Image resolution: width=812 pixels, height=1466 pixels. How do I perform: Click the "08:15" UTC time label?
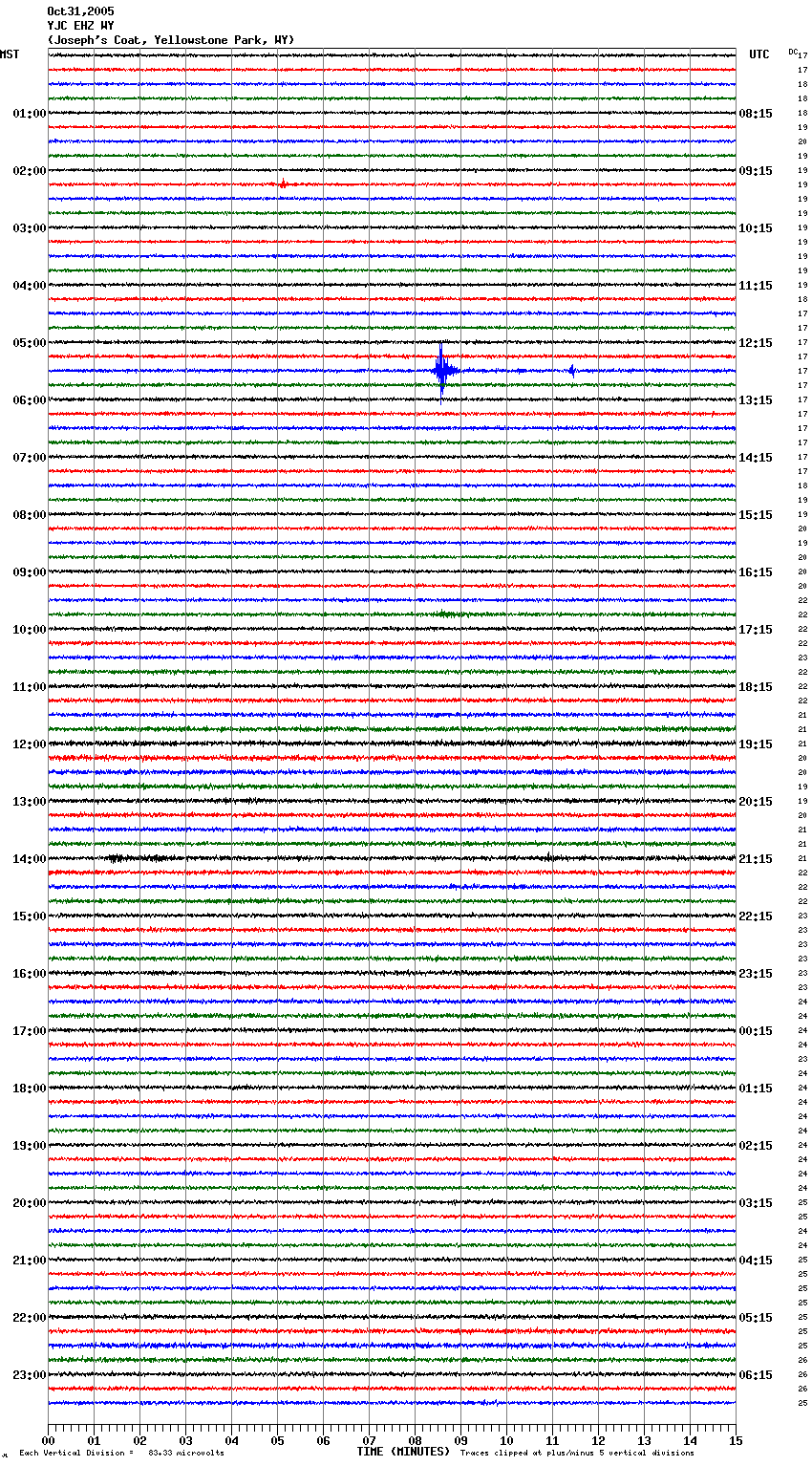756,114
